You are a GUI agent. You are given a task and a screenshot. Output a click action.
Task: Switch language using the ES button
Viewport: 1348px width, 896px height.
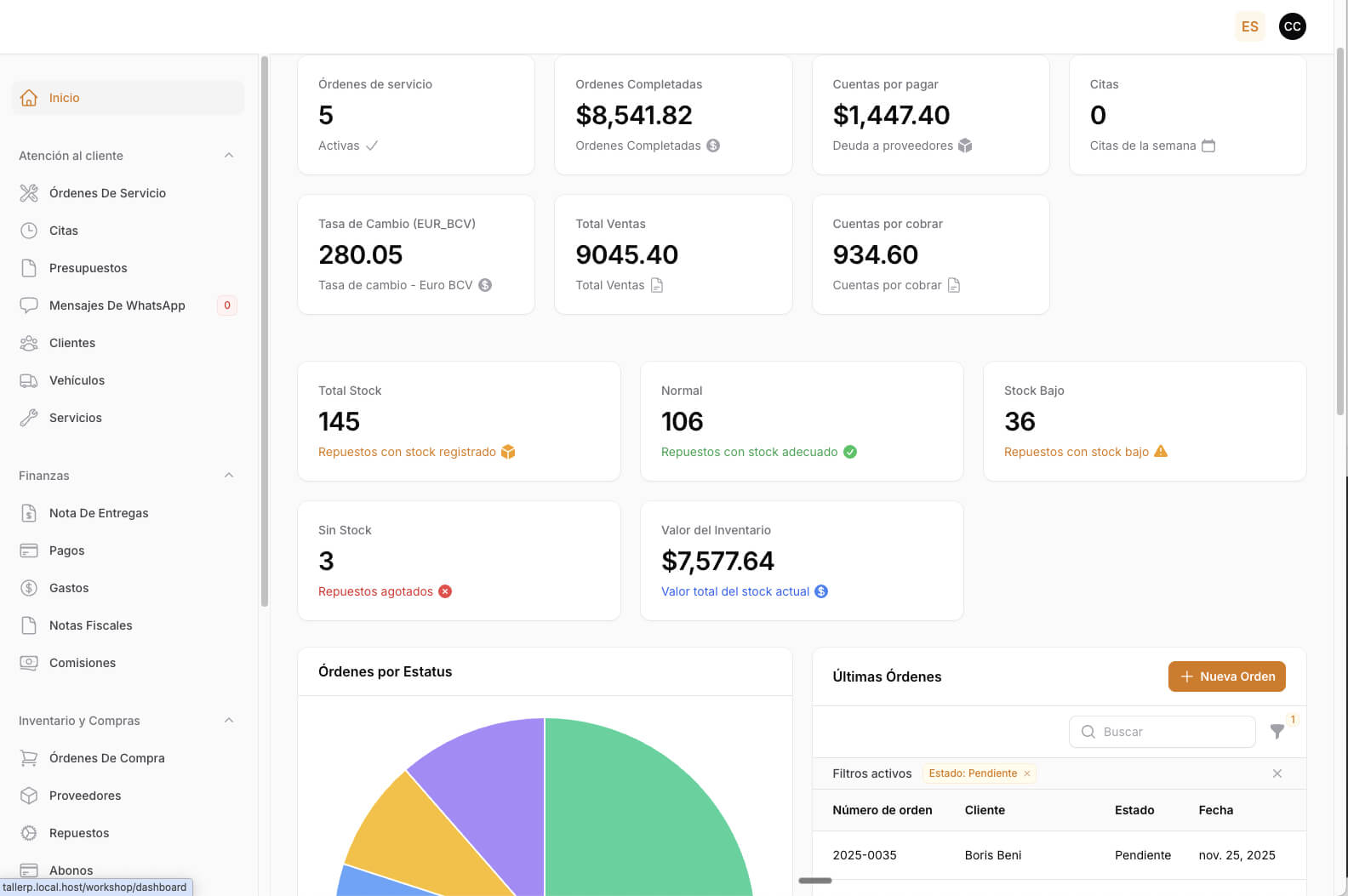(1249, 26)
